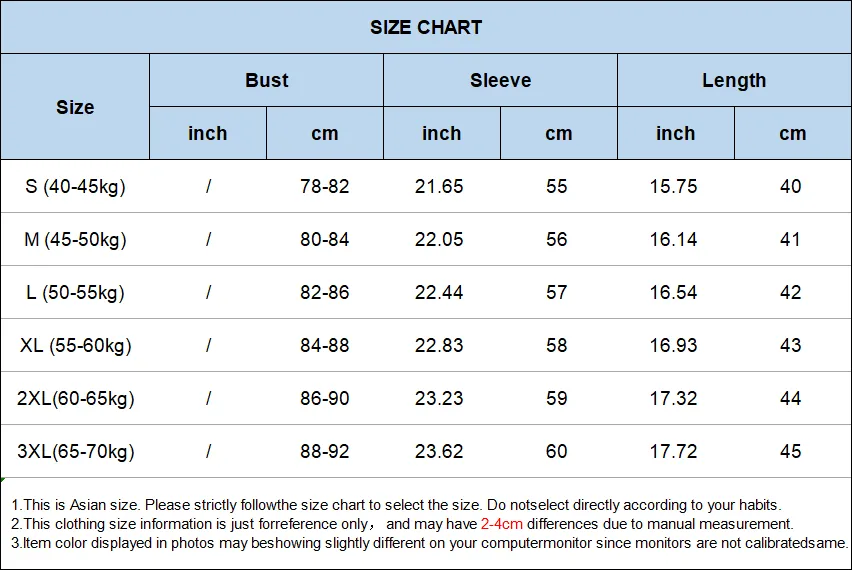Click the SIZE CHART title header
The image size is (852, 570).
click(x=426, y=27)
